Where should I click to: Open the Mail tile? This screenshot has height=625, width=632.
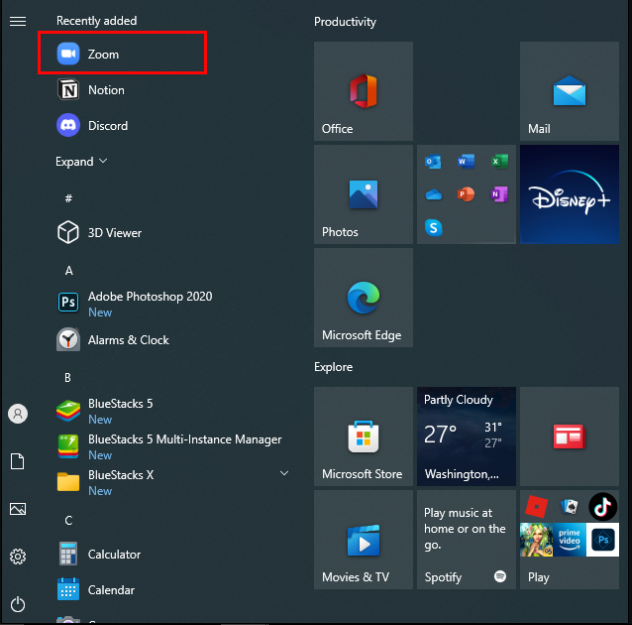569,91
